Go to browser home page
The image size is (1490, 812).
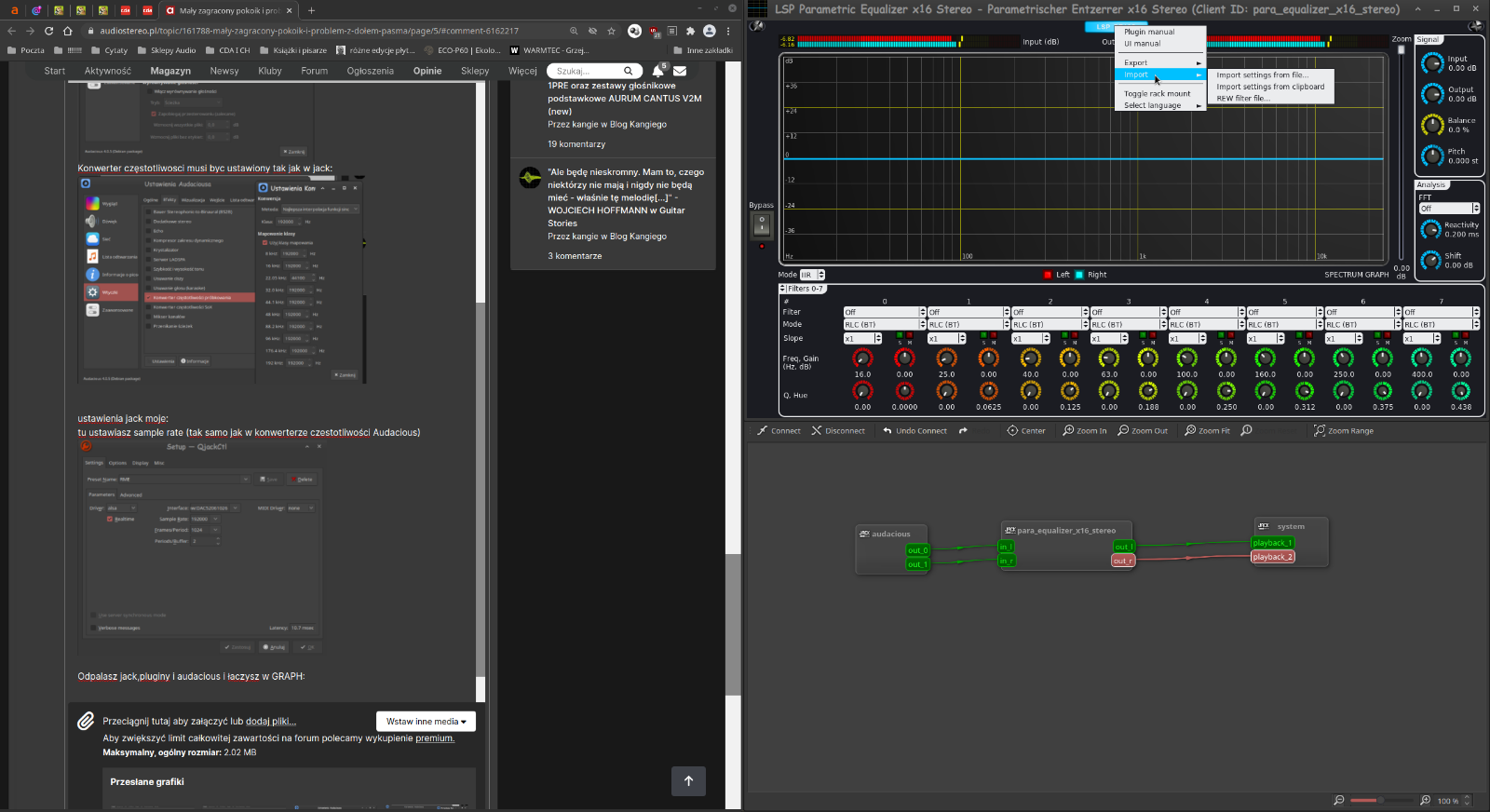pyautogui.click(x=67, y=31)
